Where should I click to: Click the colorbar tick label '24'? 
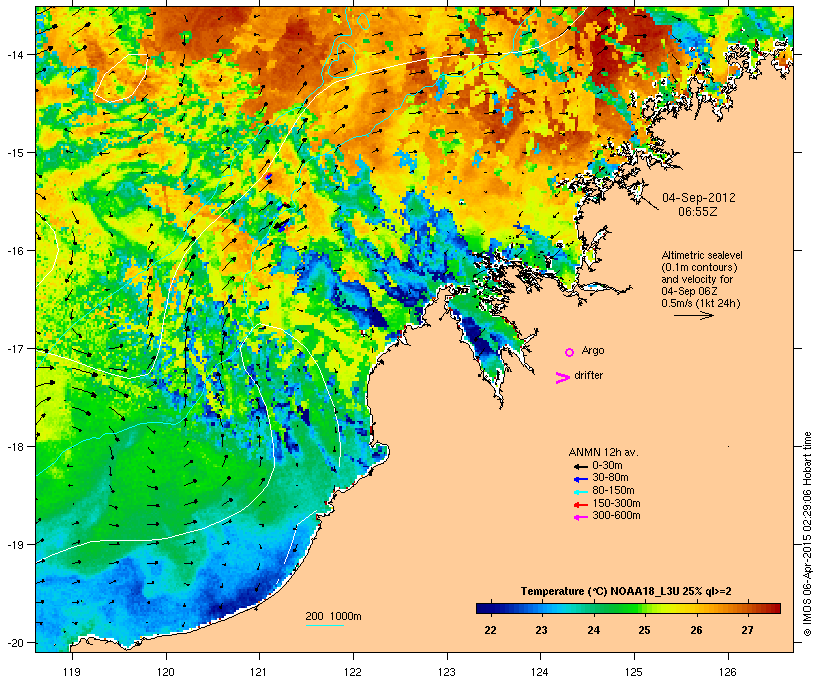[x=593, y=630]
